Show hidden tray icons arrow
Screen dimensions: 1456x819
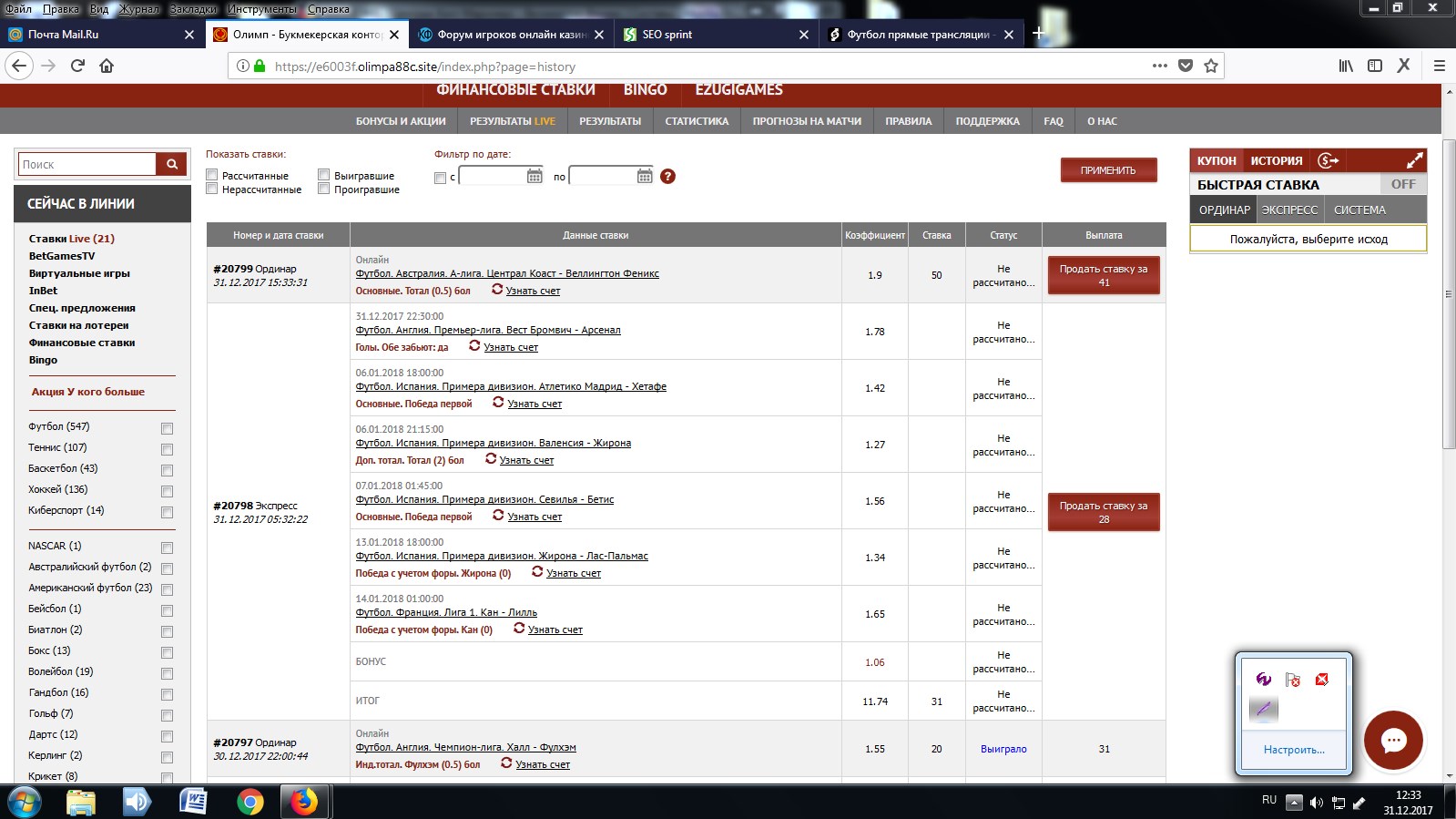click(x=1293, y=803)
